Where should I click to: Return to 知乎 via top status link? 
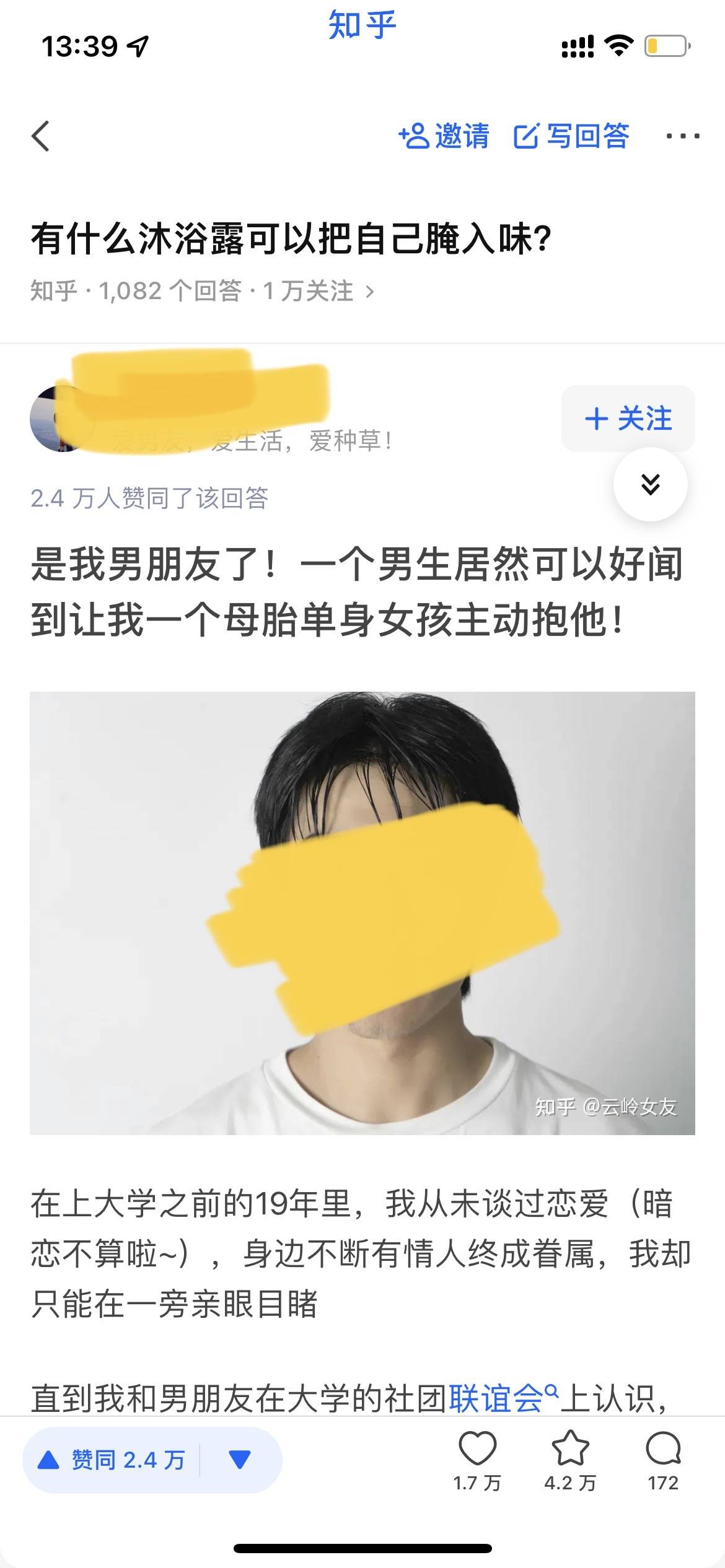pos(362,25)
